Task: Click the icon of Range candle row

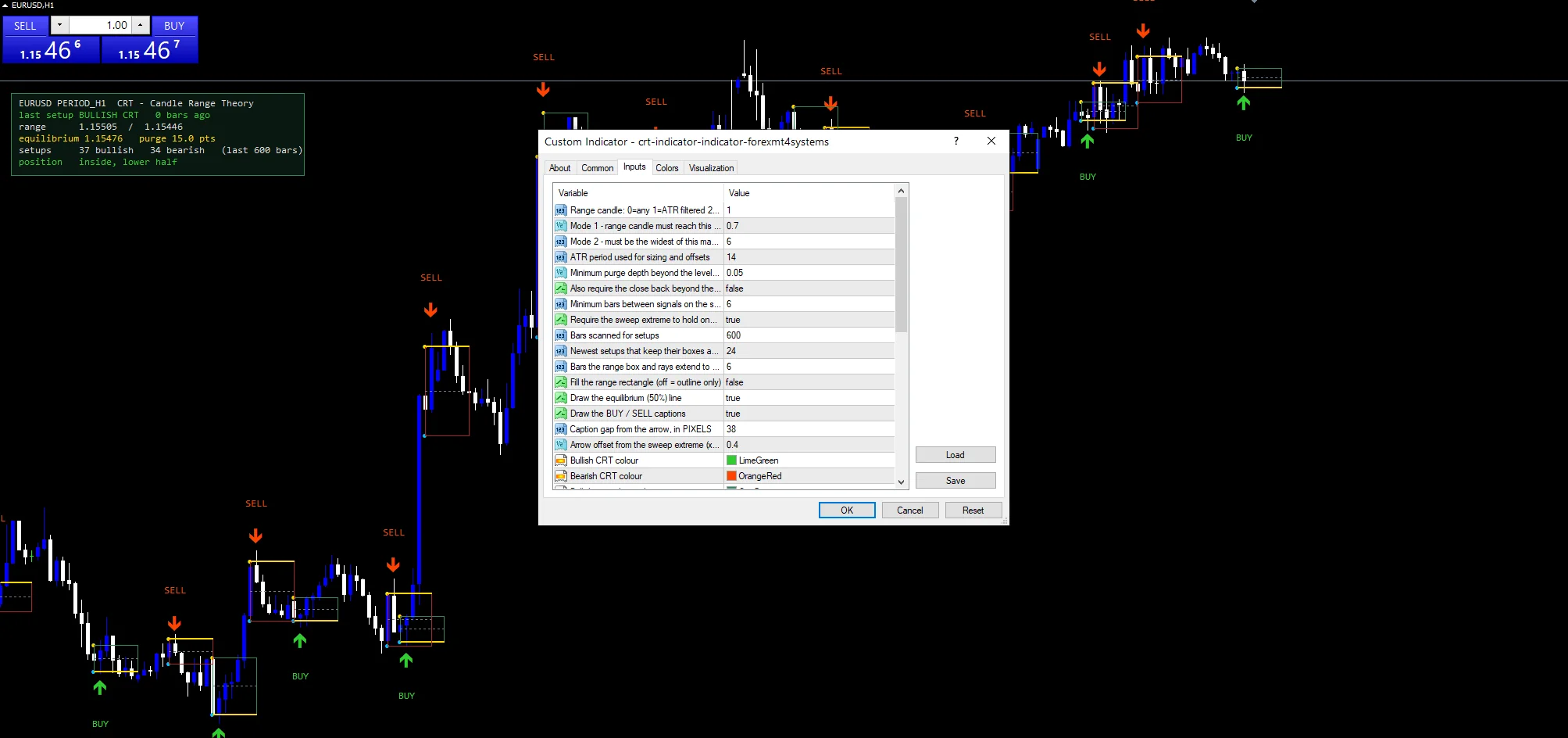Action: pos(560,210)
